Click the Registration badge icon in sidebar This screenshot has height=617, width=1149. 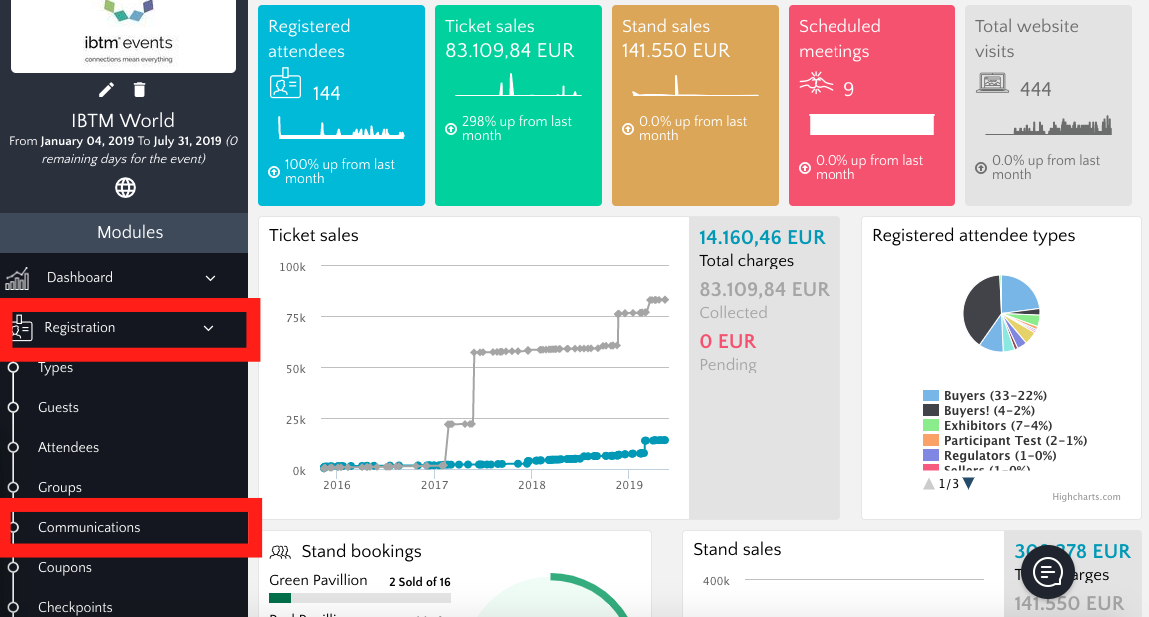[21, 328]
